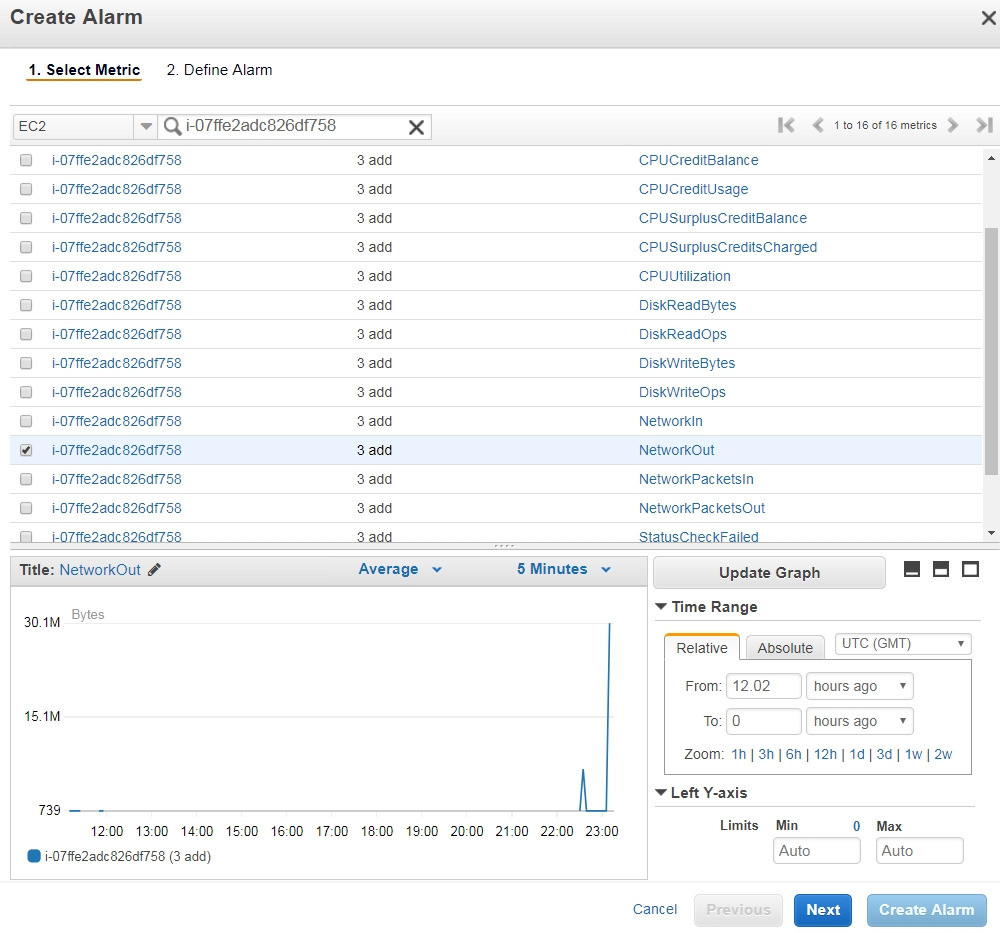This screenshot has width=1000, height=933.
Task: Select the Relative time range tab
Action: pos(702,647)
